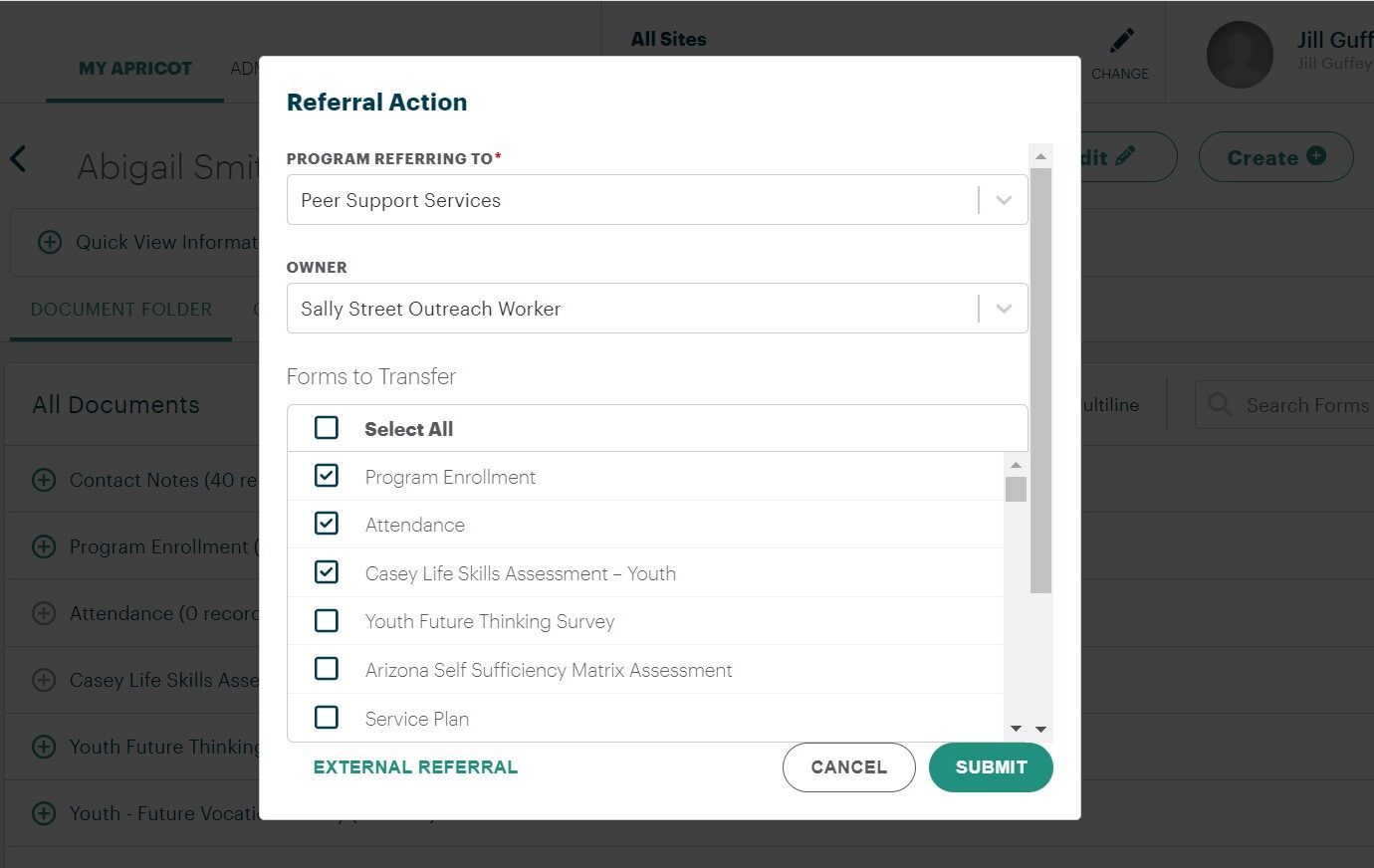Click the back arrow beside Abigail Smith
Screen dimensions: 1374x868
coord(18,159)
